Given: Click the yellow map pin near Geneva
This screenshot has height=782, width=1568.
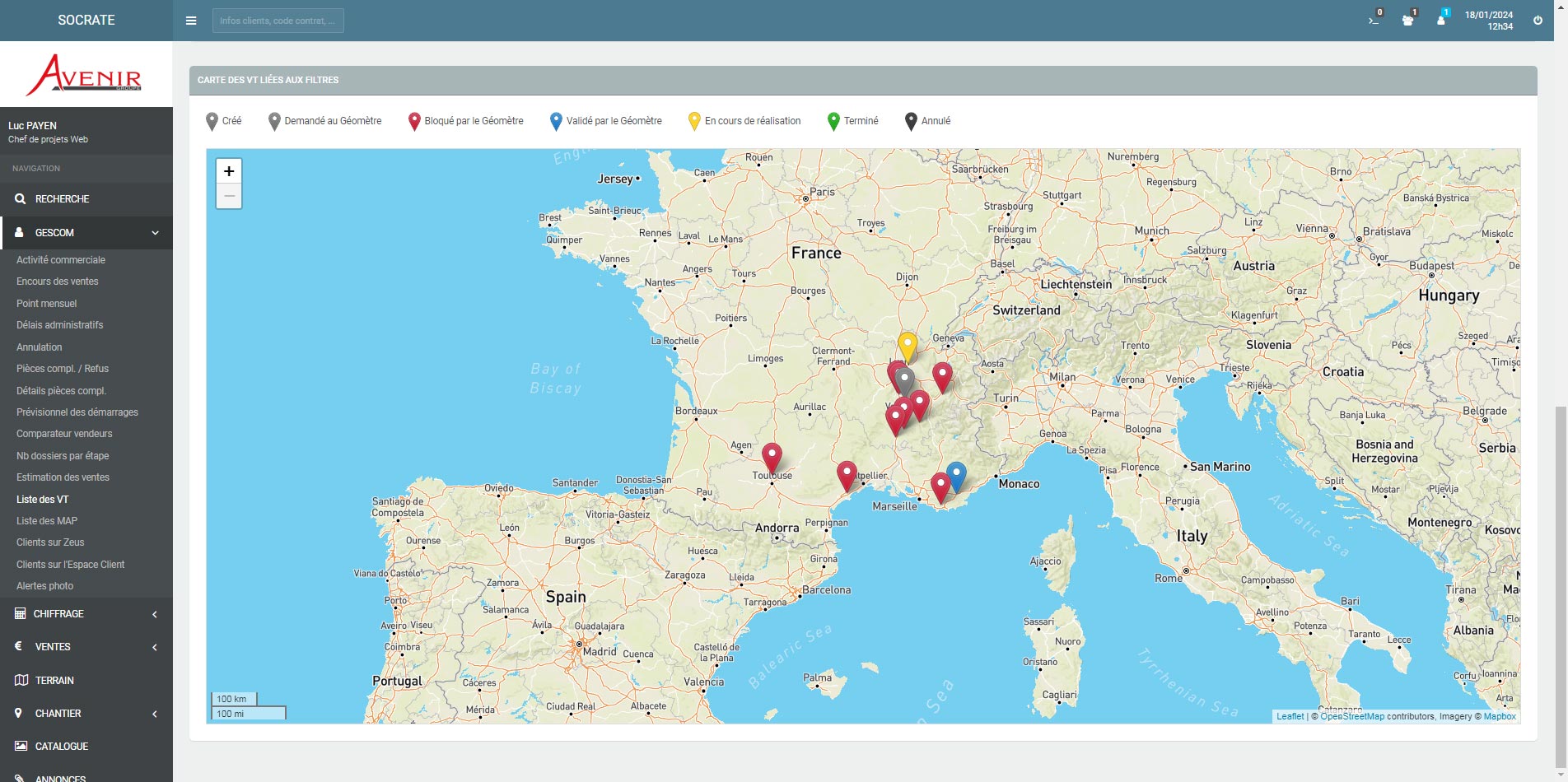Looking at the screenshot, I should 907,345.
